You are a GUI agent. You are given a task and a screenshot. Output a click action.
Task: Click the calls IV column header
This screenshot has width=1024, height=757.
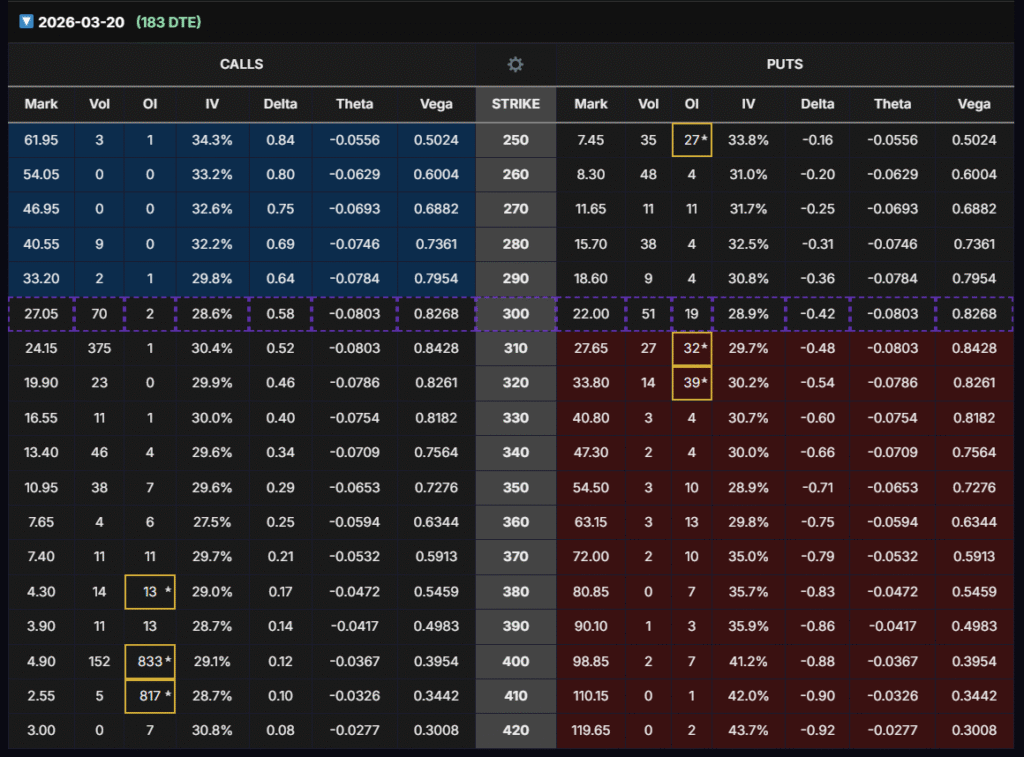213,104
